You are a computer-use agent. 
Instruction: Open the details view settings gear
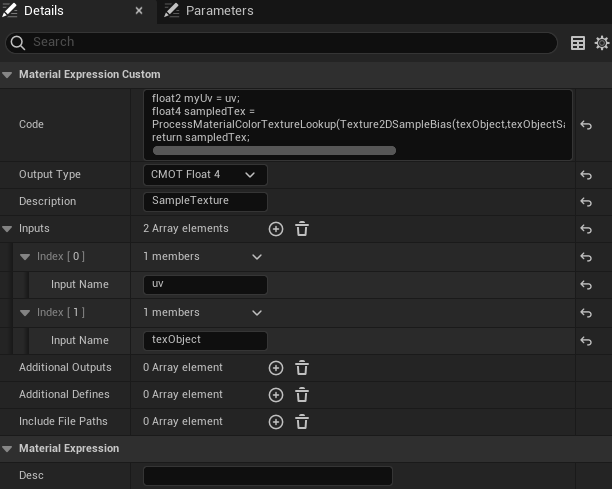click(601, 43)
